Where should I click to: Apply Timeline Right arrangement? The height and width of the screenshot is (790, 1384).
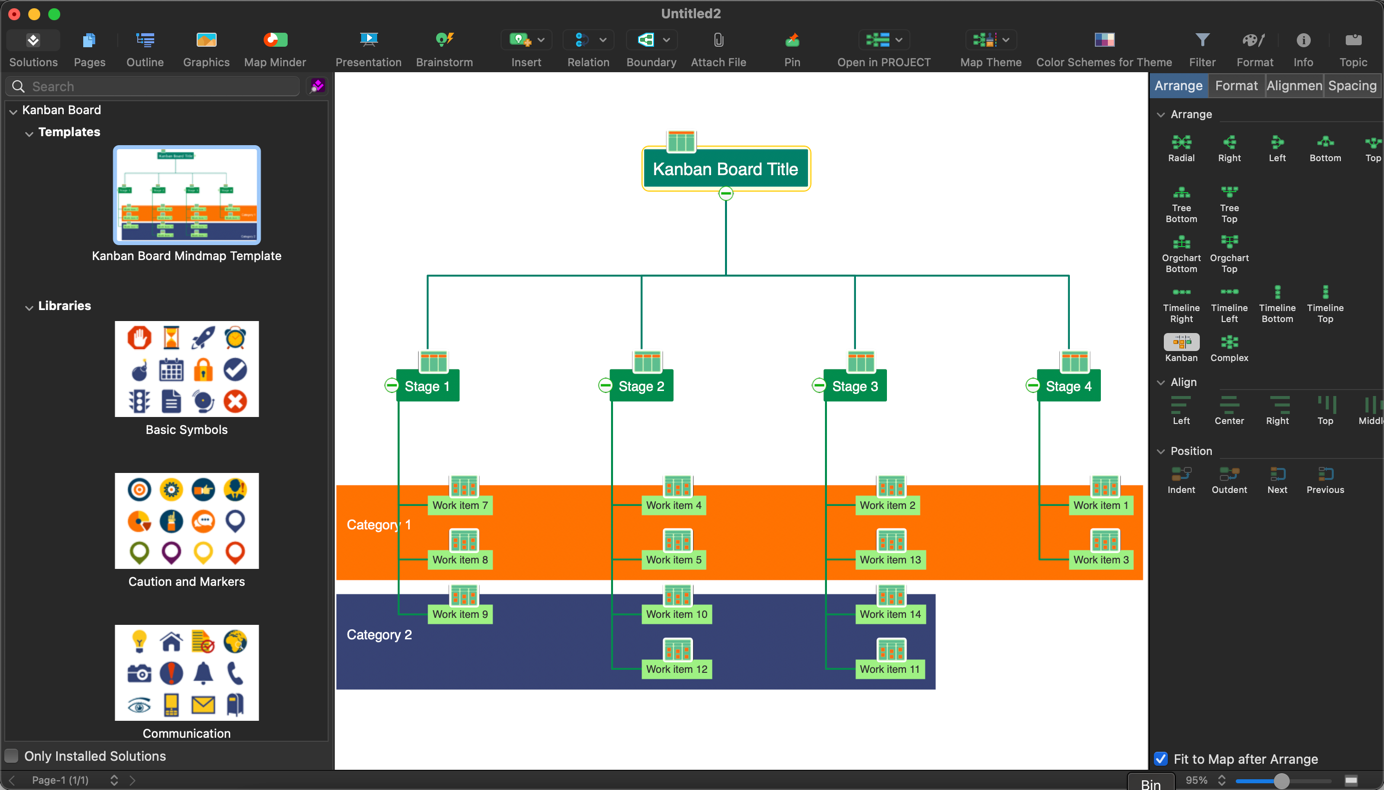1181,304
